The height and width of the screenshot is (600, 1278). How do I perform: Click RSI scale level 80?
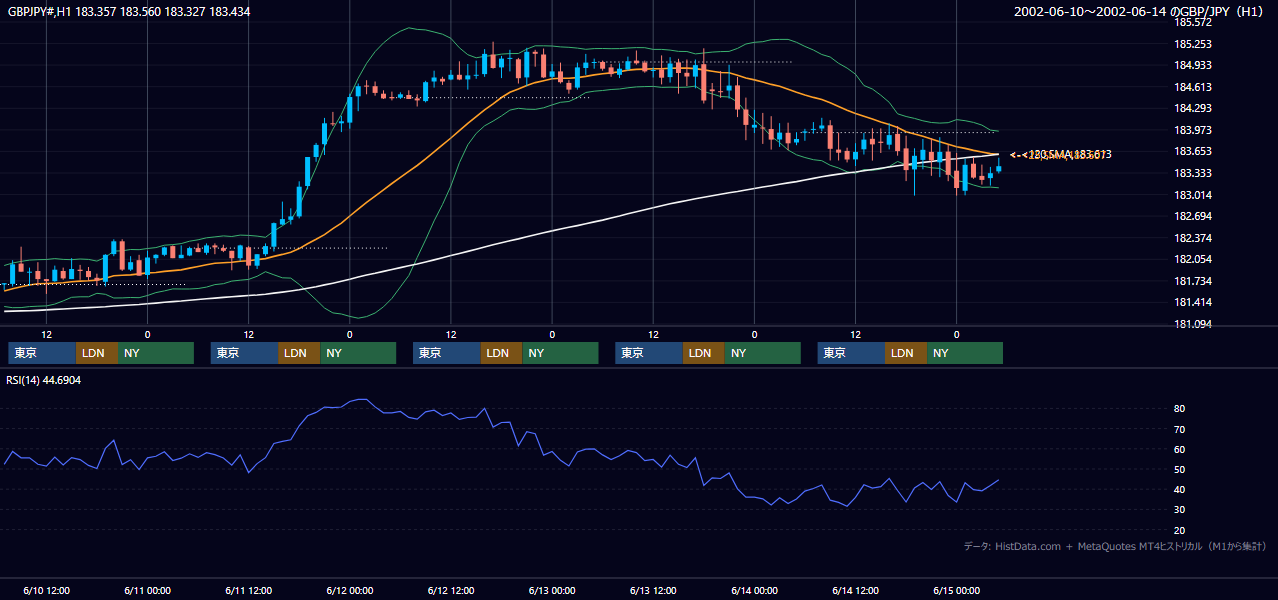[x=1180, y=409]
